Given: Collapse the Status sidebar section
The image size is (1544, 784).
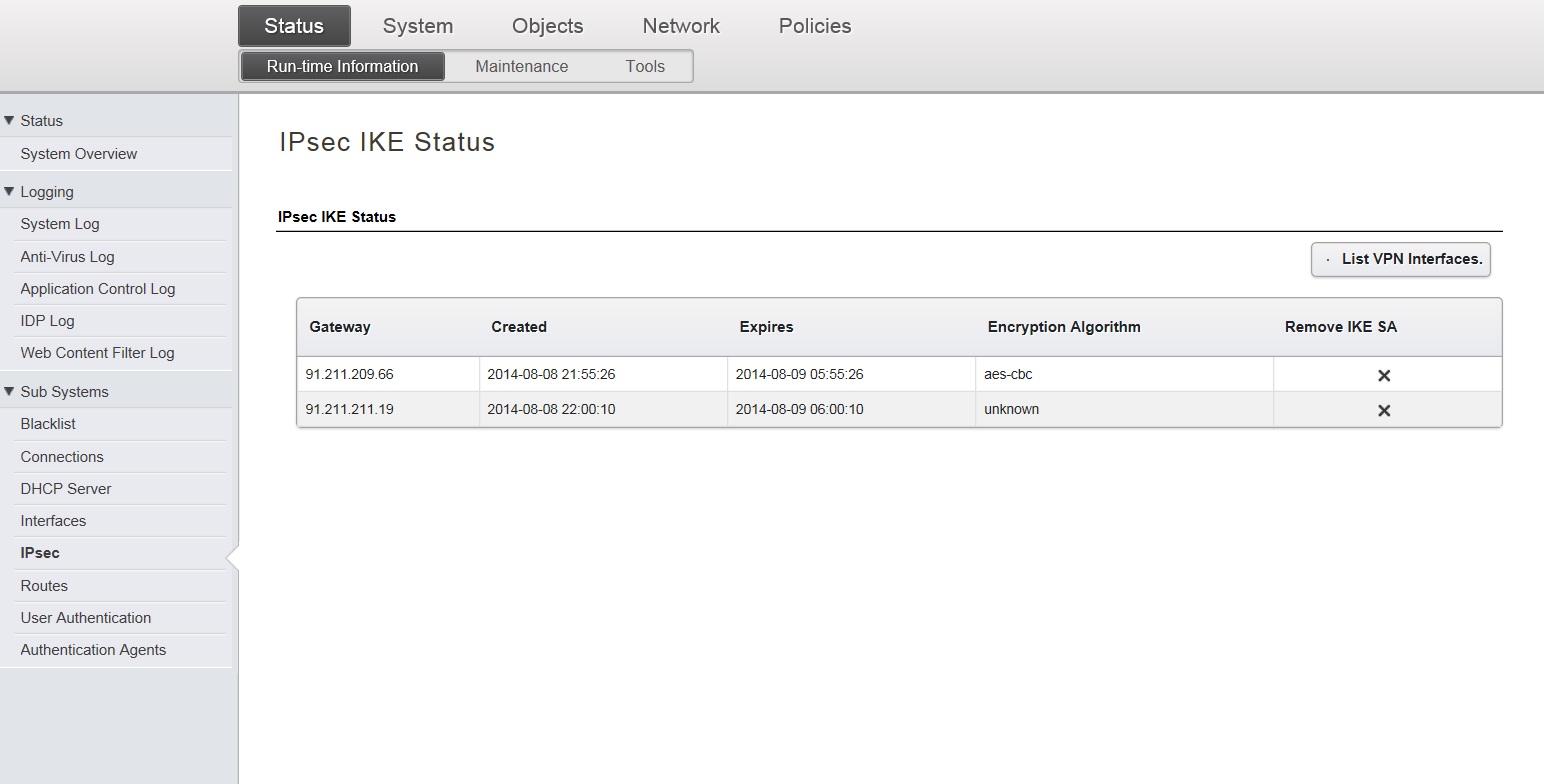Looking at the screenshot, I should pos(10,121).
